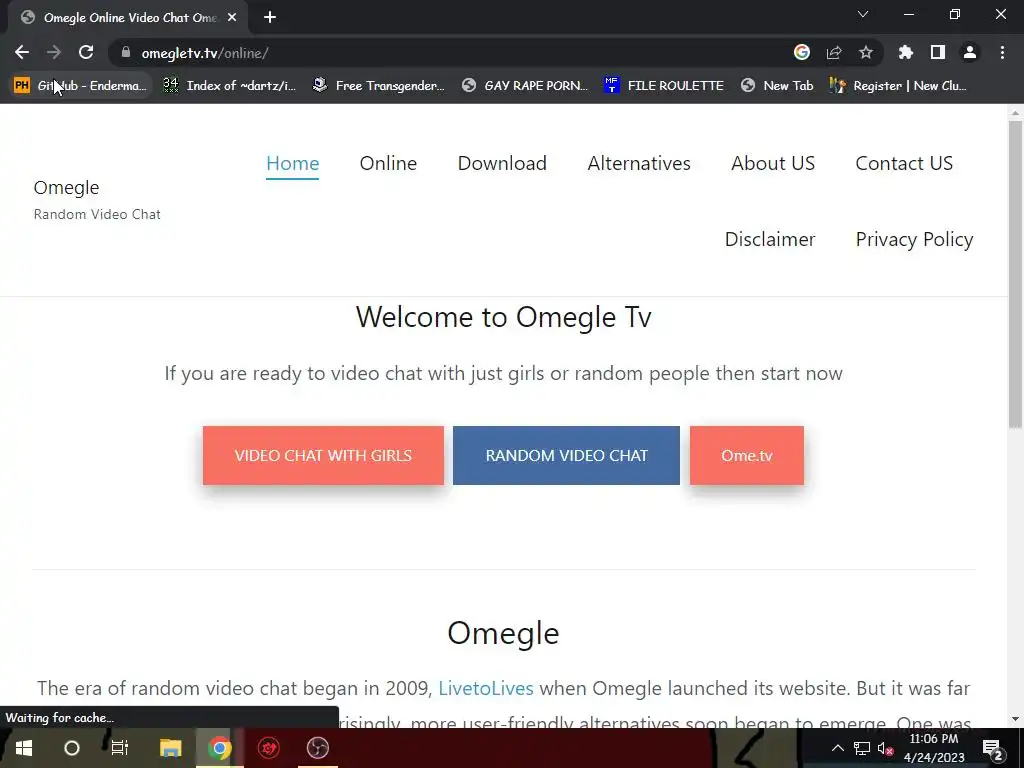Open the Online nav item
Viewport: 1024px width, 768px height.
(x=388, y=163)
